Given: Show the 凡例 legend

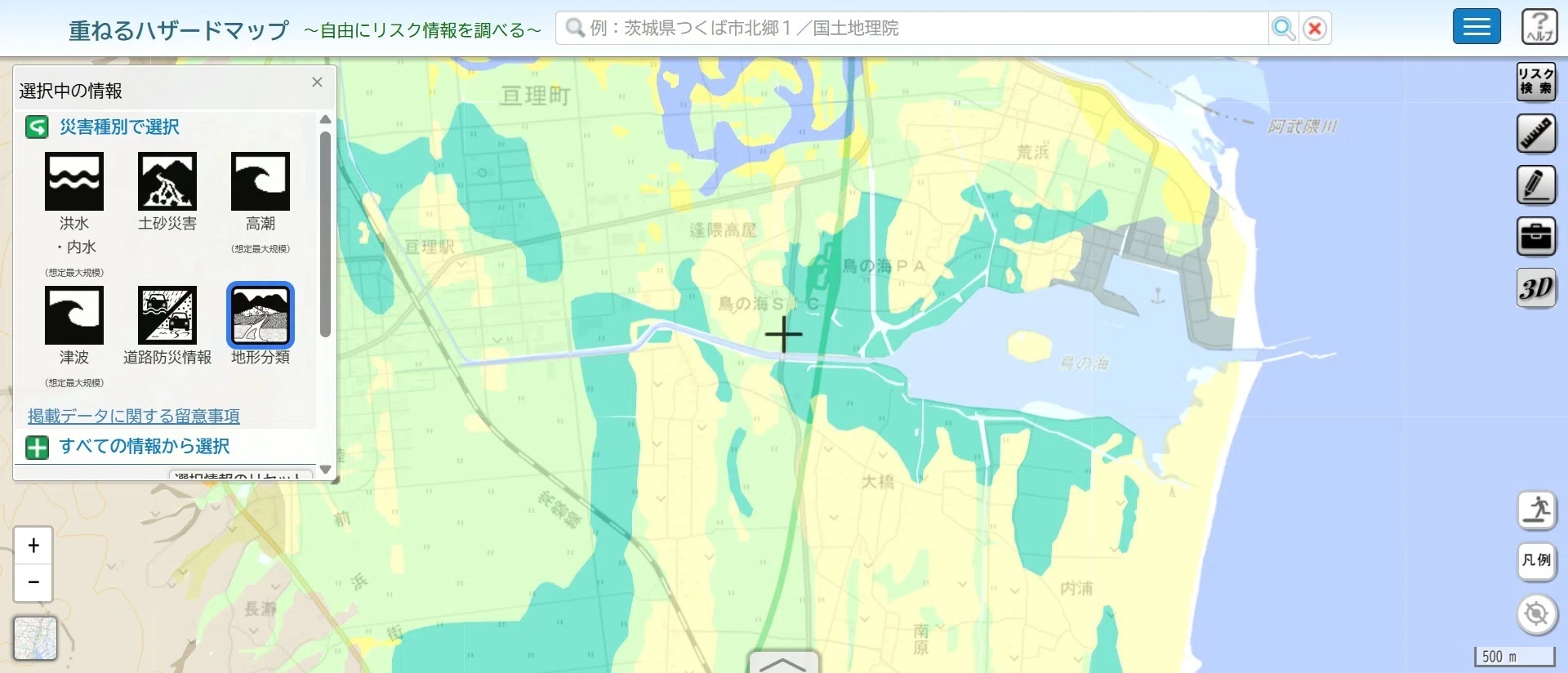Looking at the screenshot, I should [x=1537, y=562].
